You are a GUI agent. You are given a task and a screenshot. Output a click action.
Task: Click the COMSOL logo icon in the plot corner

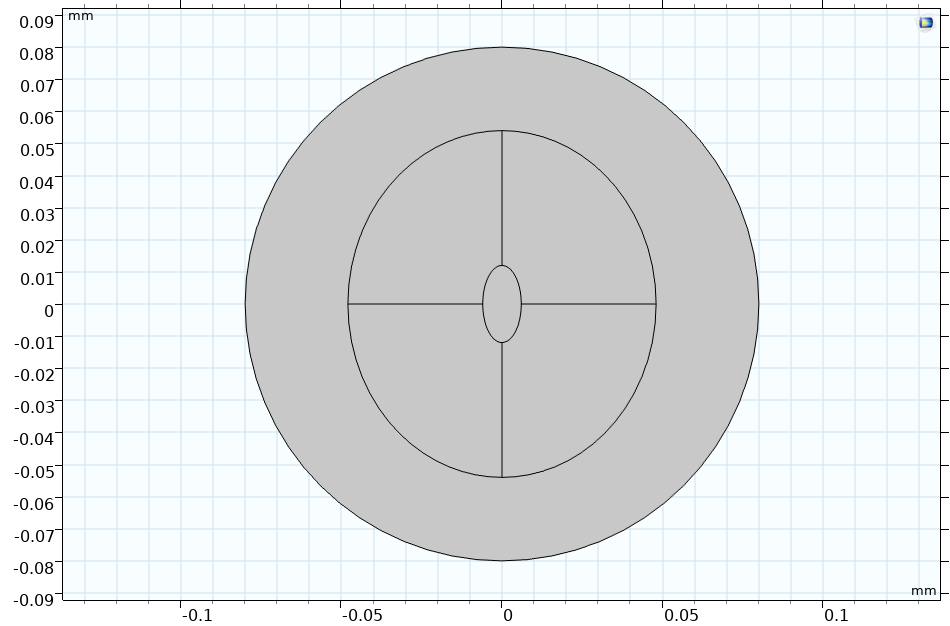(x=926, y=23)
